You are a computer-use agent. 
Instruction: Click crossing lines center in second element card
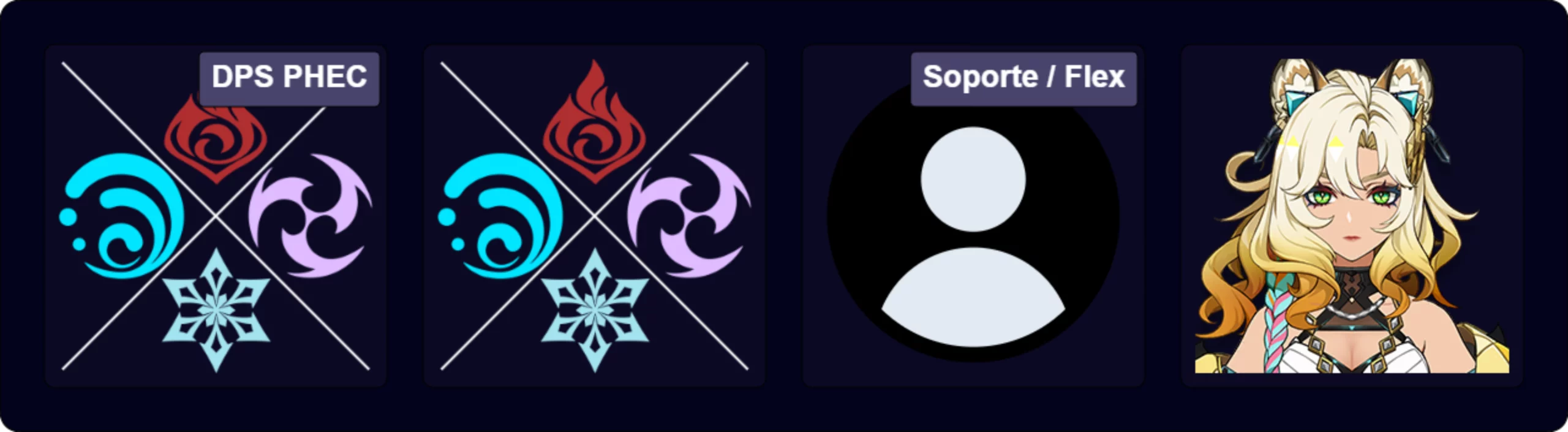tap(594, 216)
